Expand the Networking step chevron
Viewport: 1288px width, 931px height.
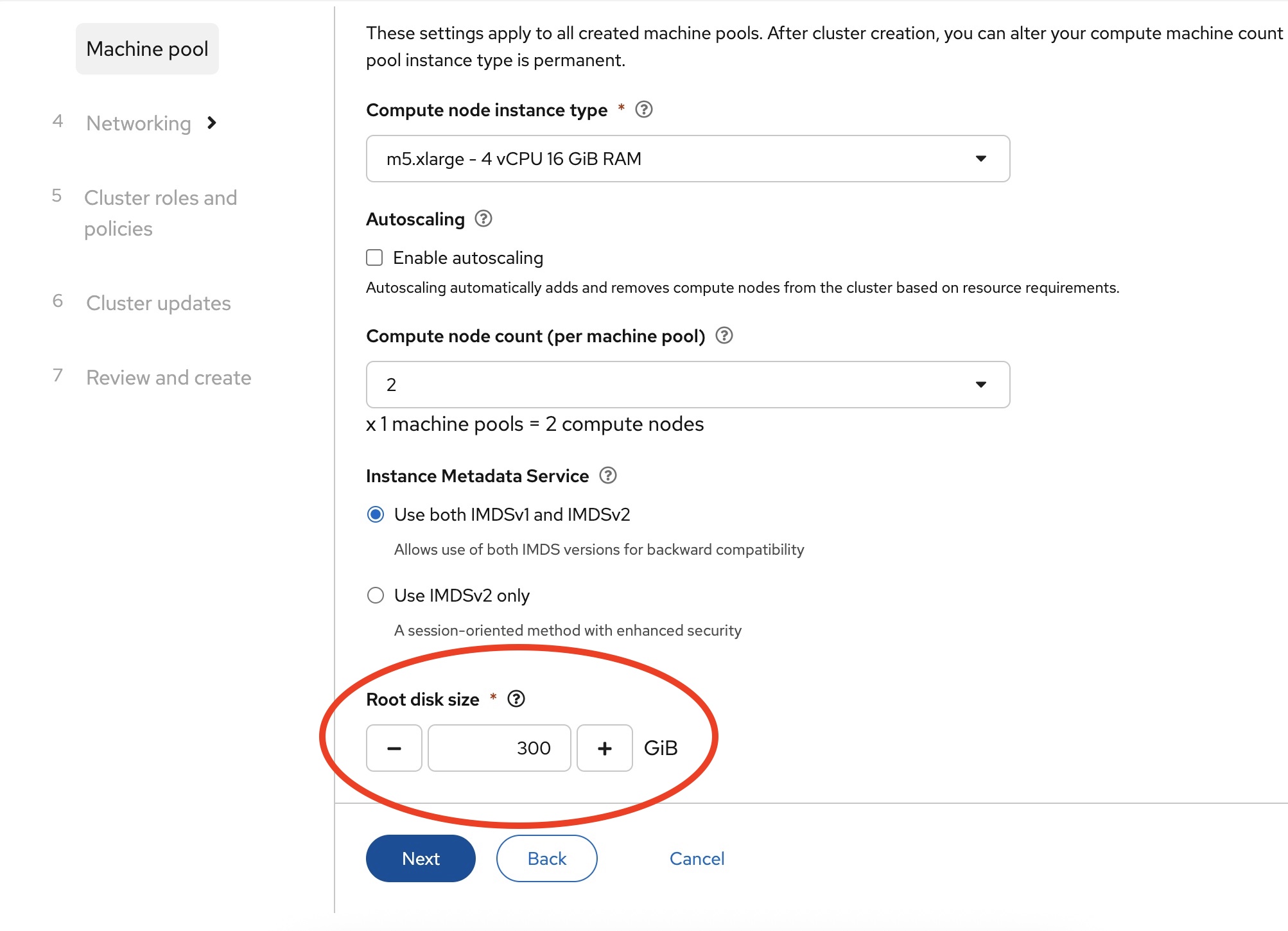point(212,123)
